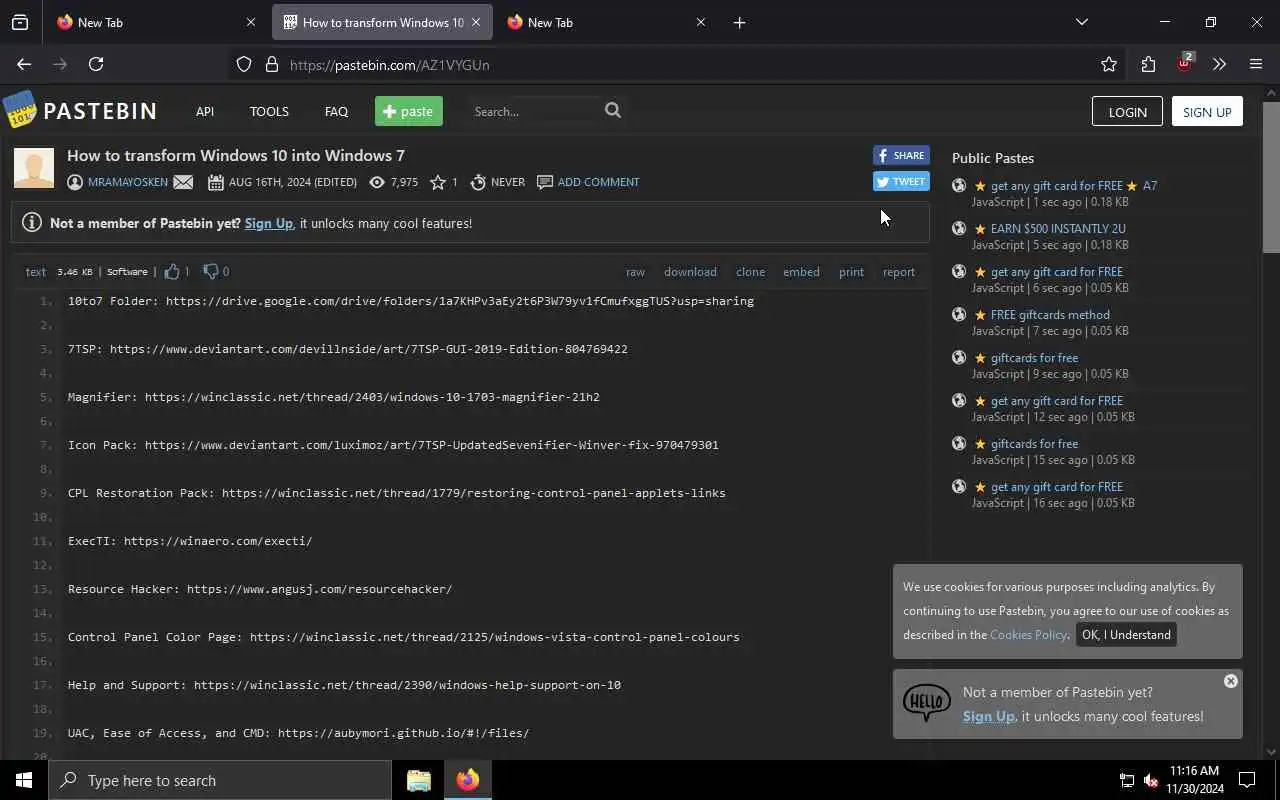The height and width of the screenshot is (800, 1280).
Task: Print the paste
Action: 851,271
